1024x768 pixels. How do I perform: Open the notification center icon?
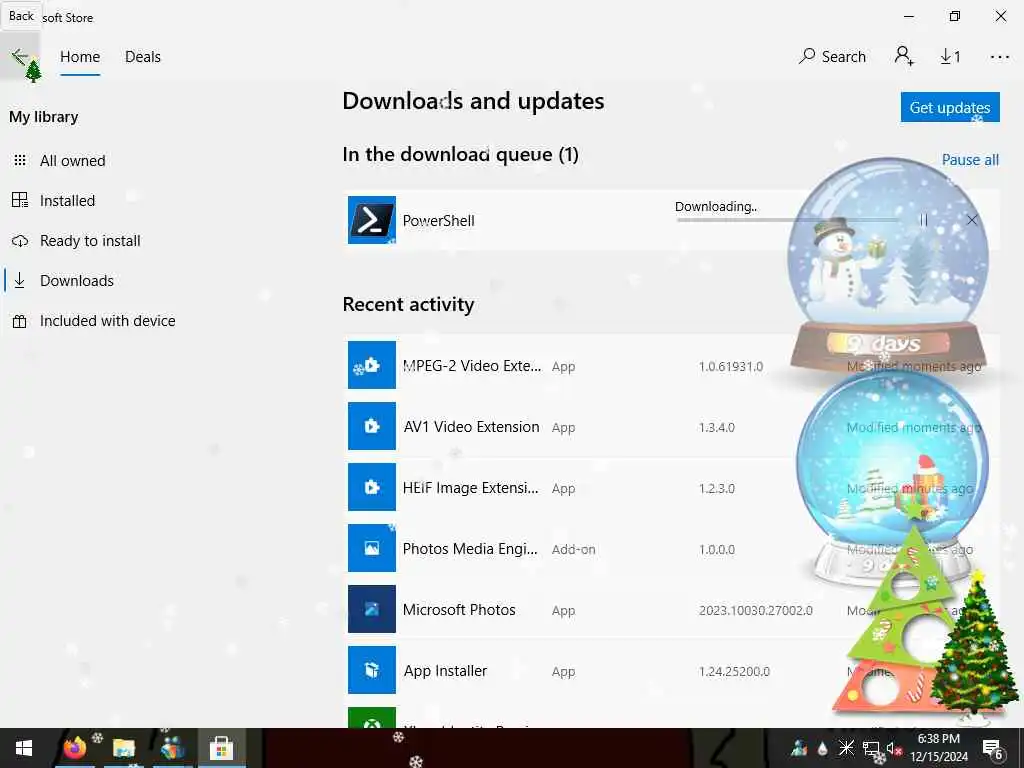[x=993, y=748]
